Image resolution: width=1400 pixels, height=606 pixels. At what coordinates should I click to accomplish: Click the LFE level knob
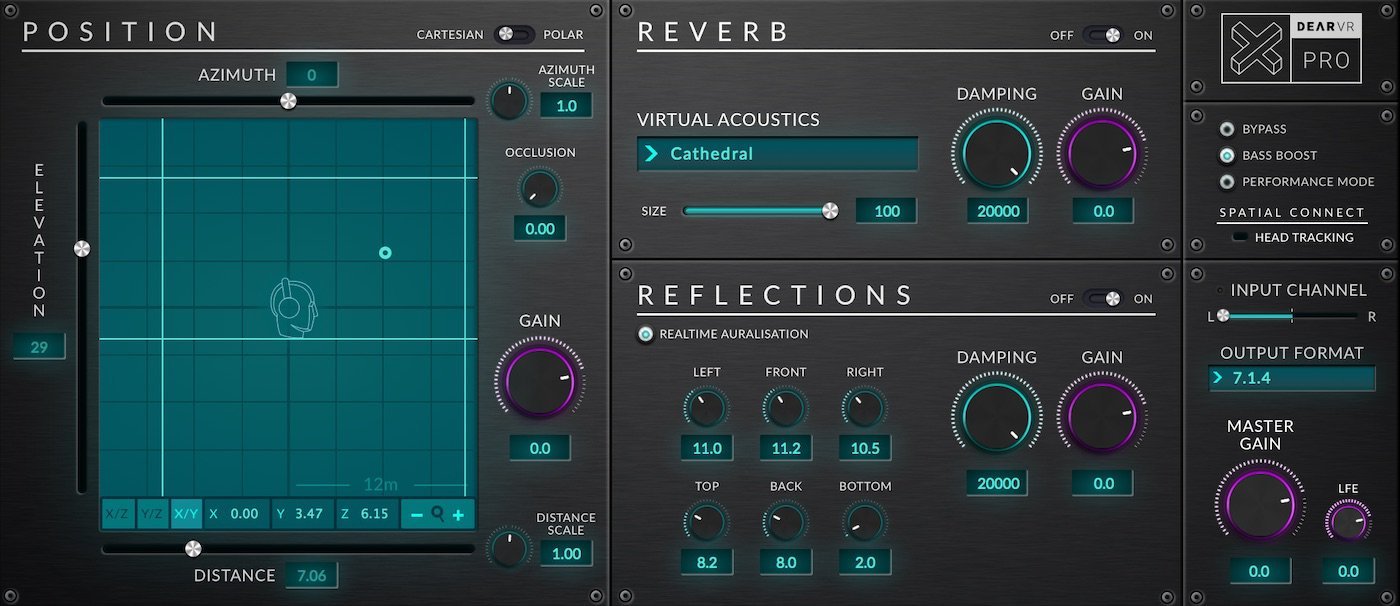pos(1347,519)
